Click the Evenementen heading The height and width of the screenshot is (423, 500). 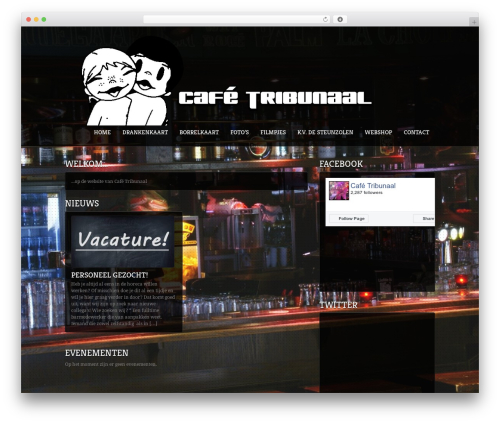tap(97, 353)
